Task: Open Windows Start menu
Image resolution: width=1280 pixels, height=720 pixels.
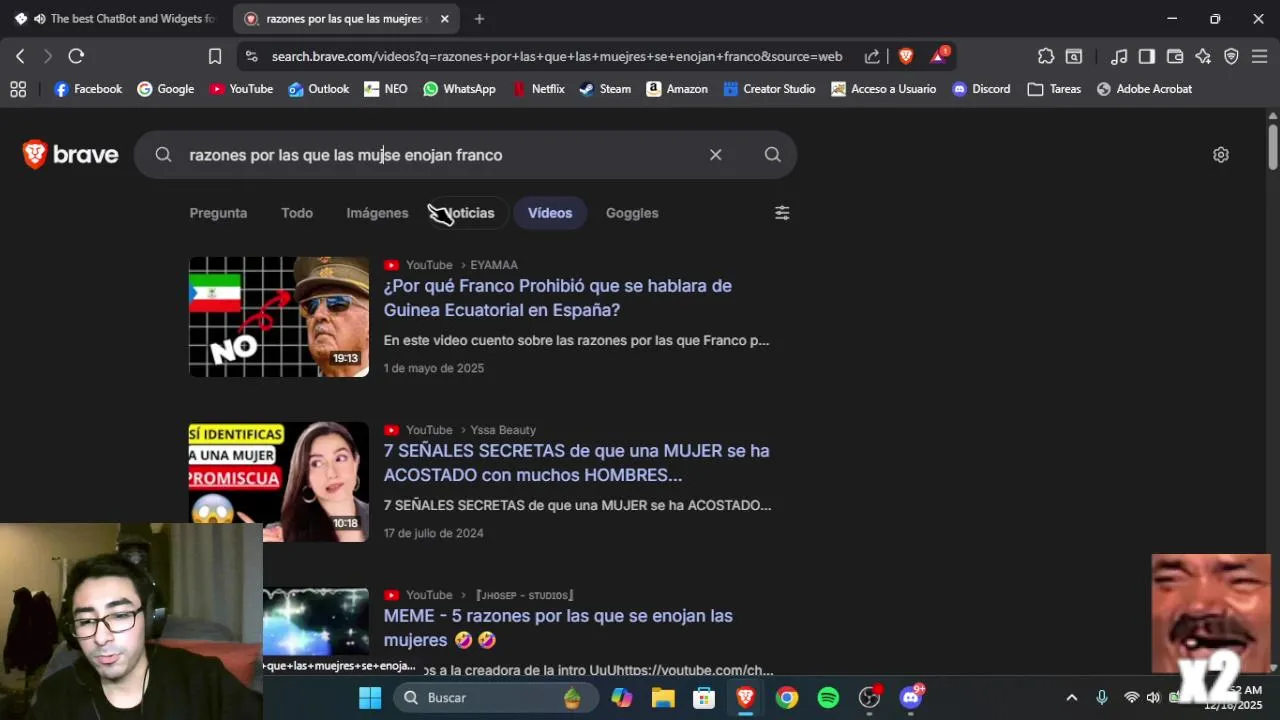Action: tap(370, 698)
